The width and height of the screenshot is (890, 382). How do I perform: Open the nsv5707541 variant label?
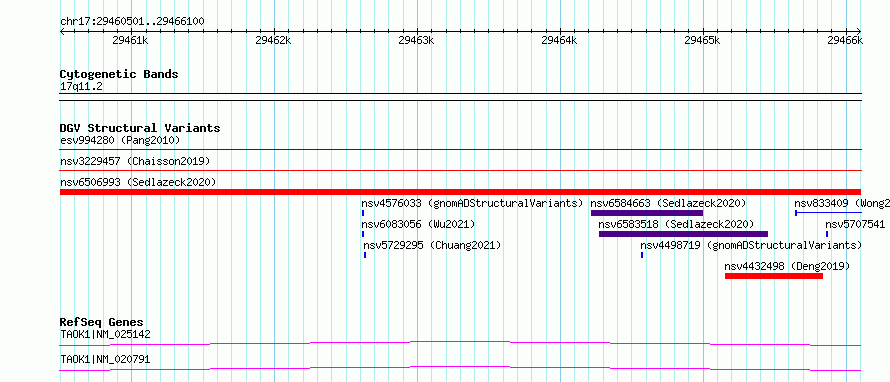tap(855, 224)
